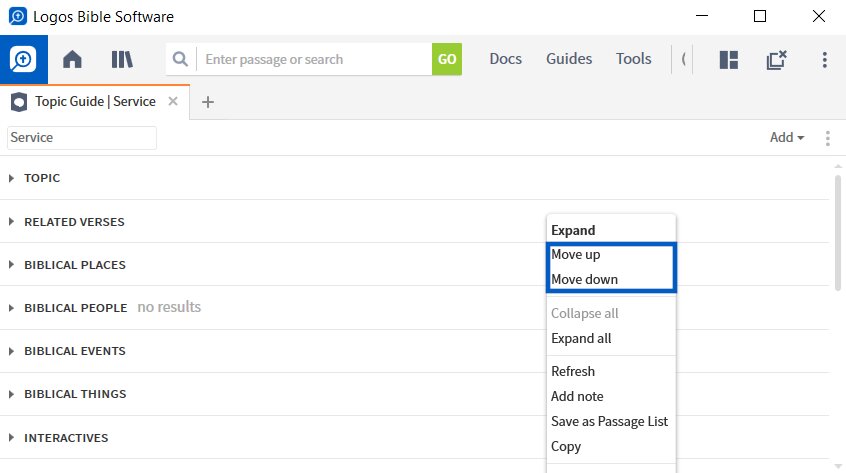This screenshot has width=846, height=473.
Task: Open the Library books icon
Action: click(122, 59)
